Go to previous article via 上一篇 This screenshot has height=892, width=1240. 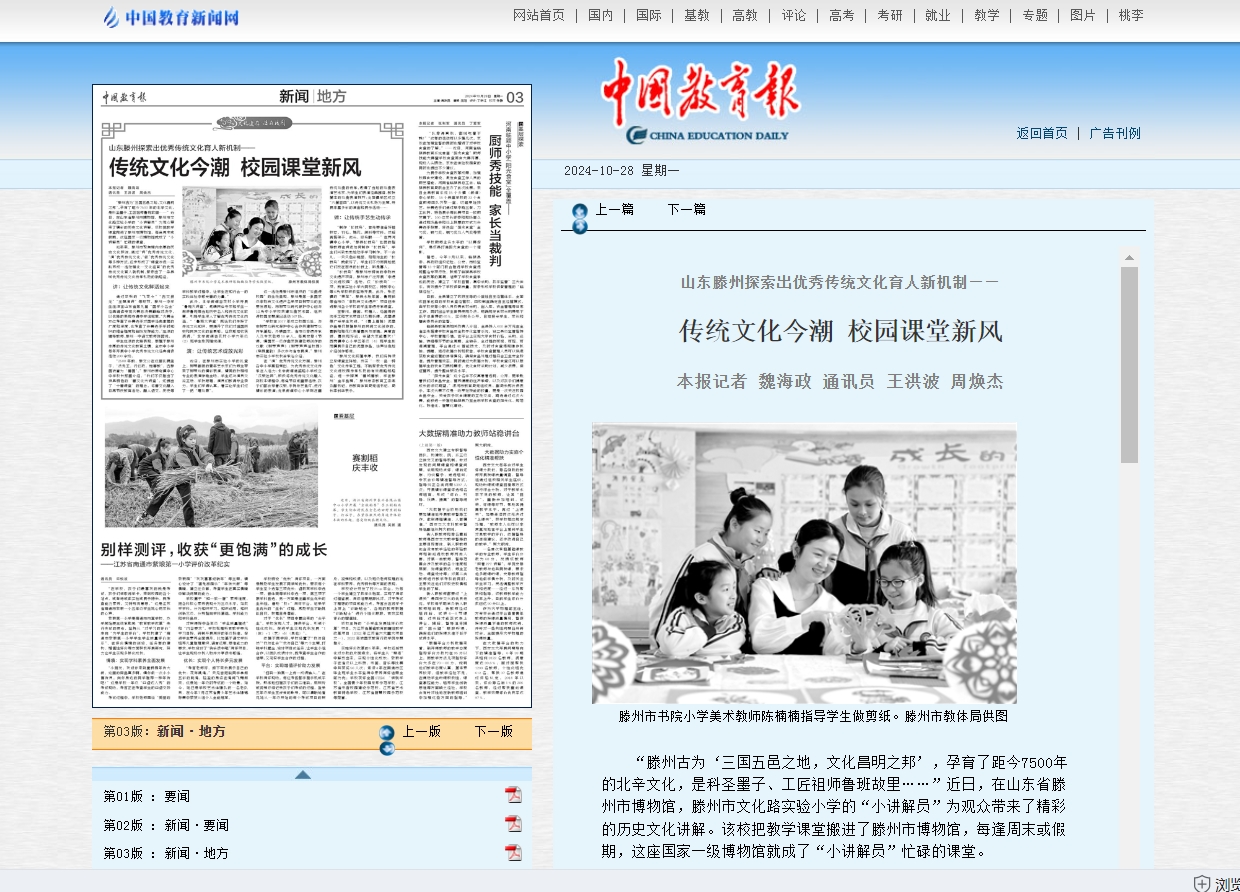point(614,209)
